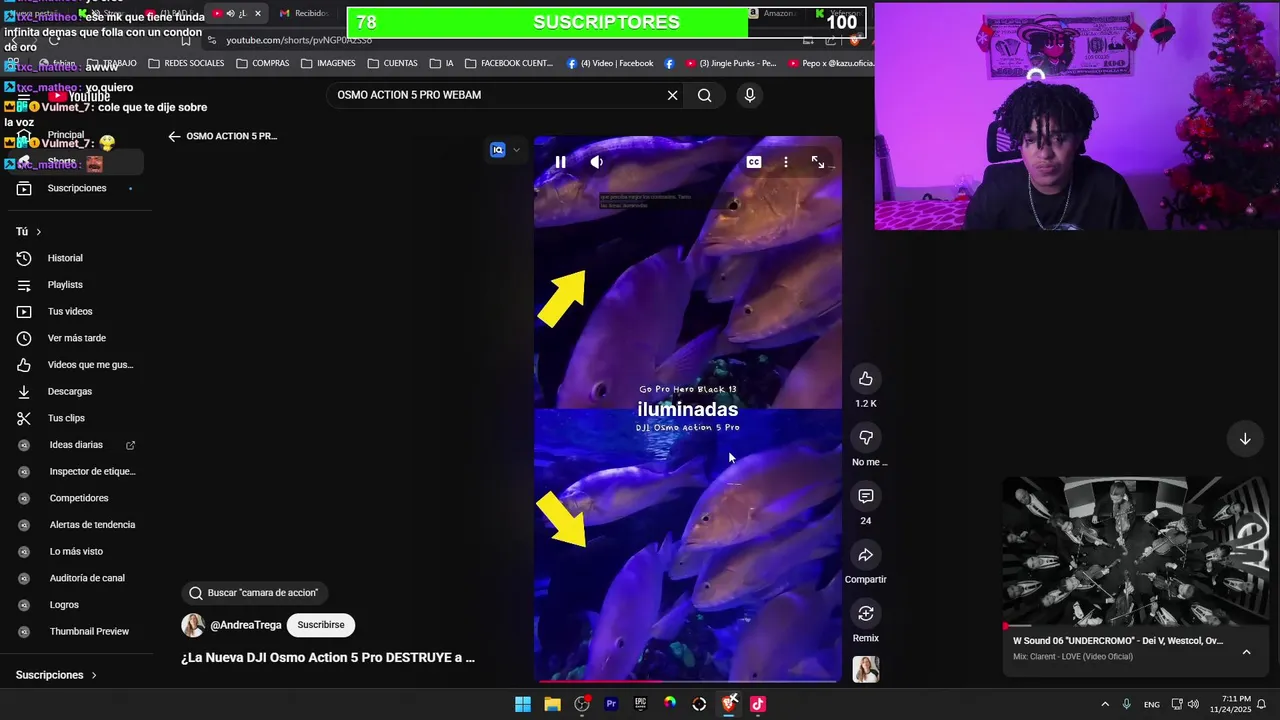1280x720 pixels.
Task: Open the three-dot more options menu on the Short
Action: point(786,162)
